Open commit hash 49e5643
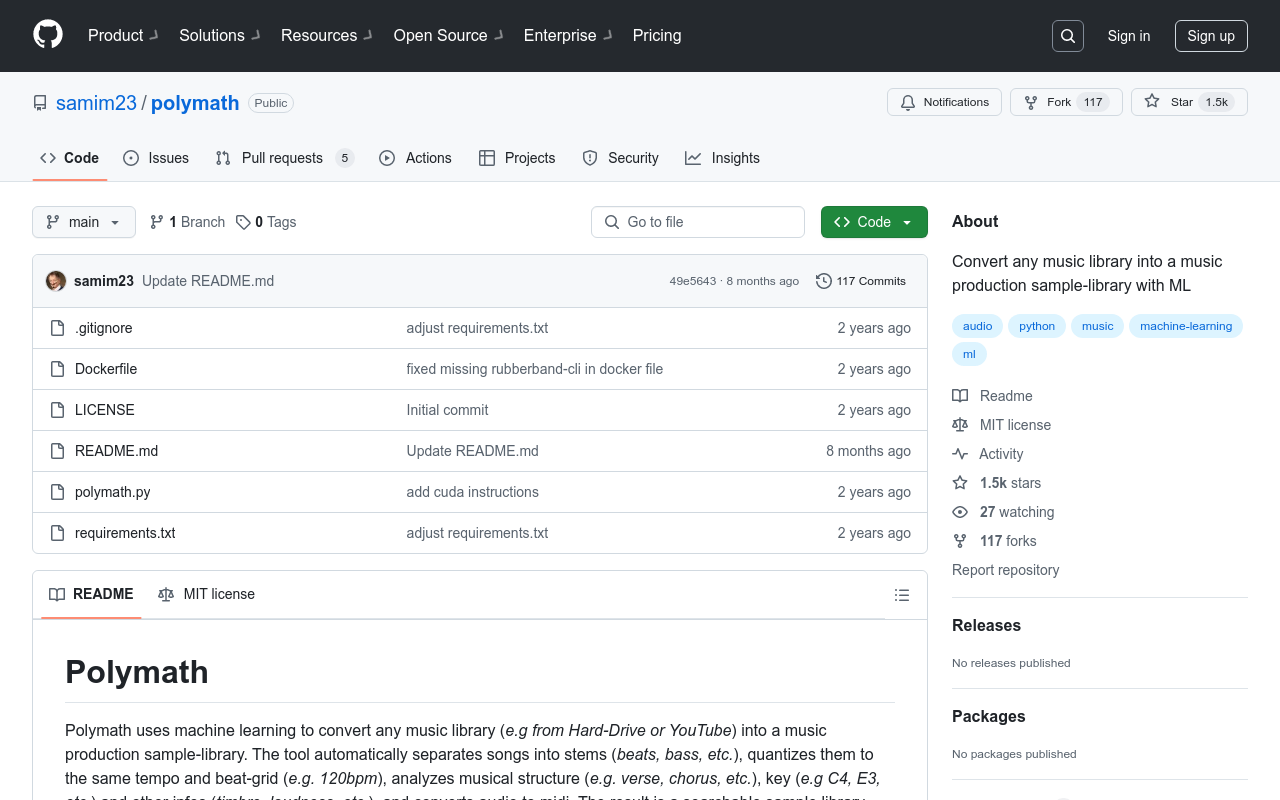This screenshot has height=800, width=1280. 693,281
